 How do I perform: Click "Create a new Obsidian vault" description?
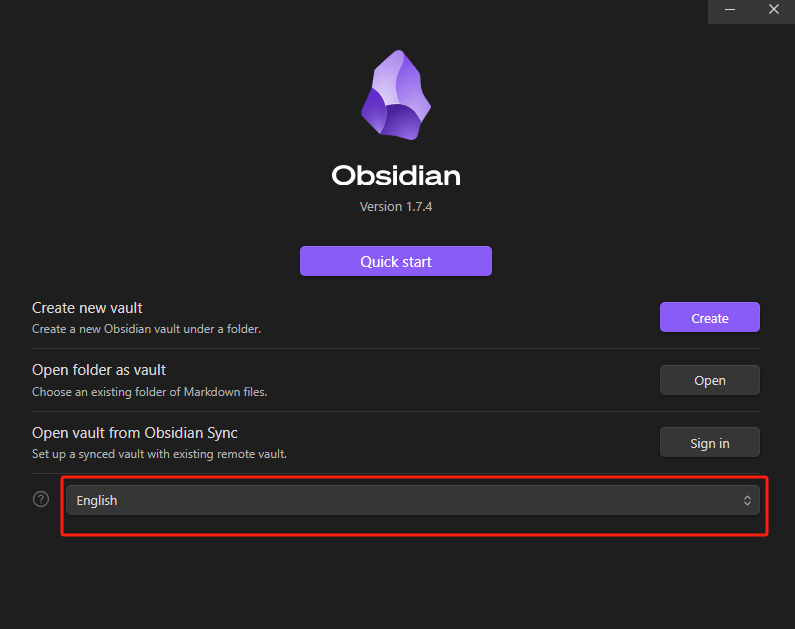pyautogui.click(x=146, y=329)
